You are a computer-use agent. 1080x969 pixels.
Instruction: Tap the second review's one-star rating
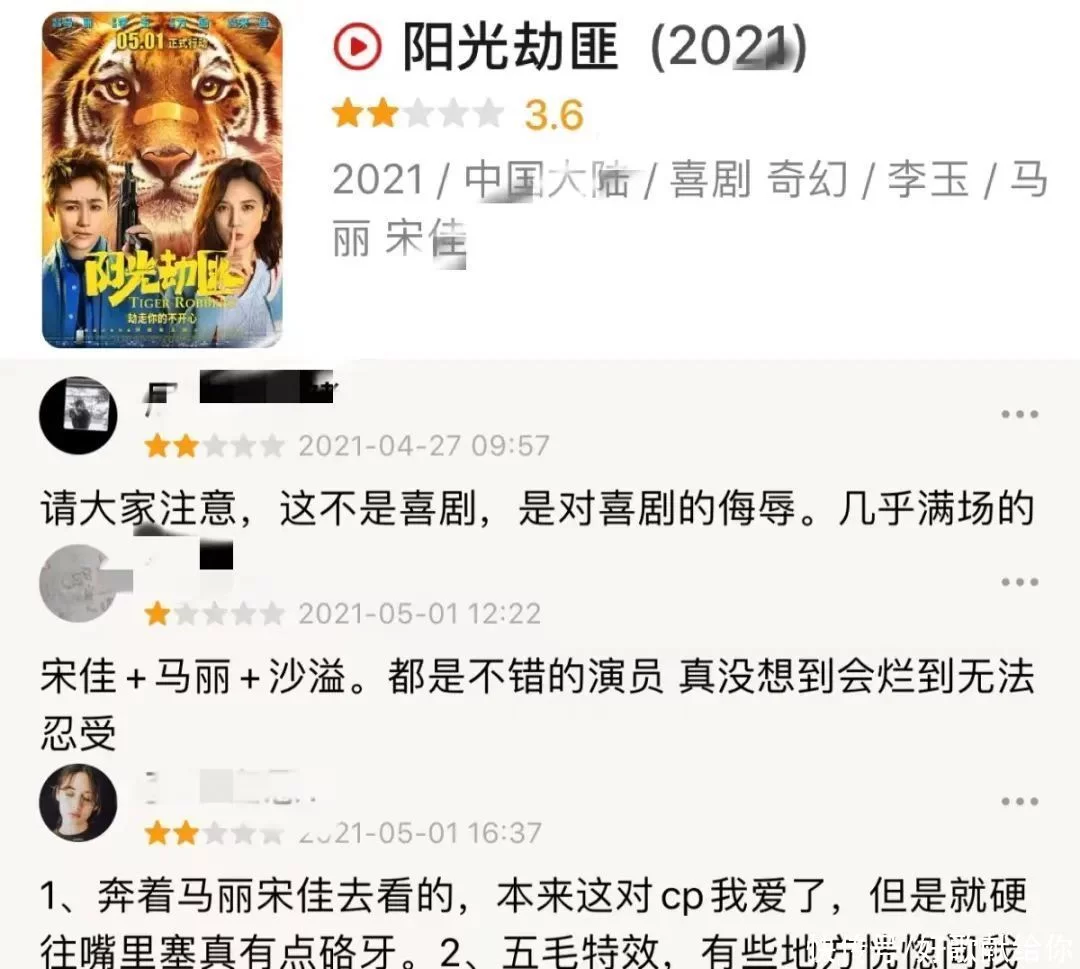tap(215, 614)
